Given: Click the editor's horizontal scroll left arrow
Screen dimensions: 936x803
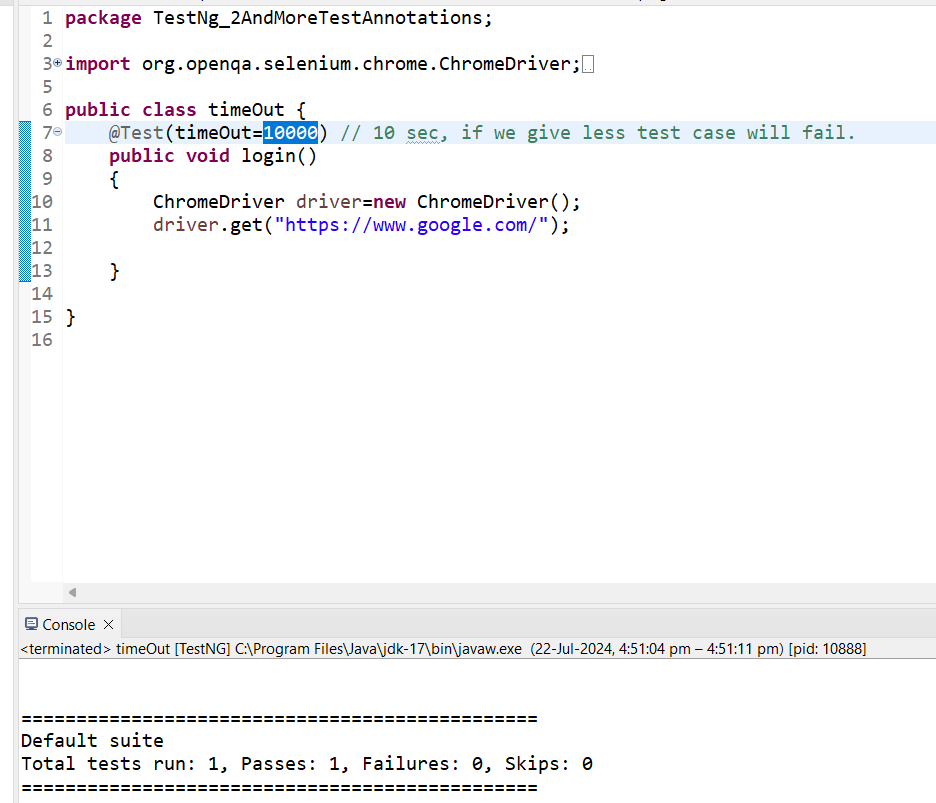Looking at the screenshot, I should [x=72, y=592].
